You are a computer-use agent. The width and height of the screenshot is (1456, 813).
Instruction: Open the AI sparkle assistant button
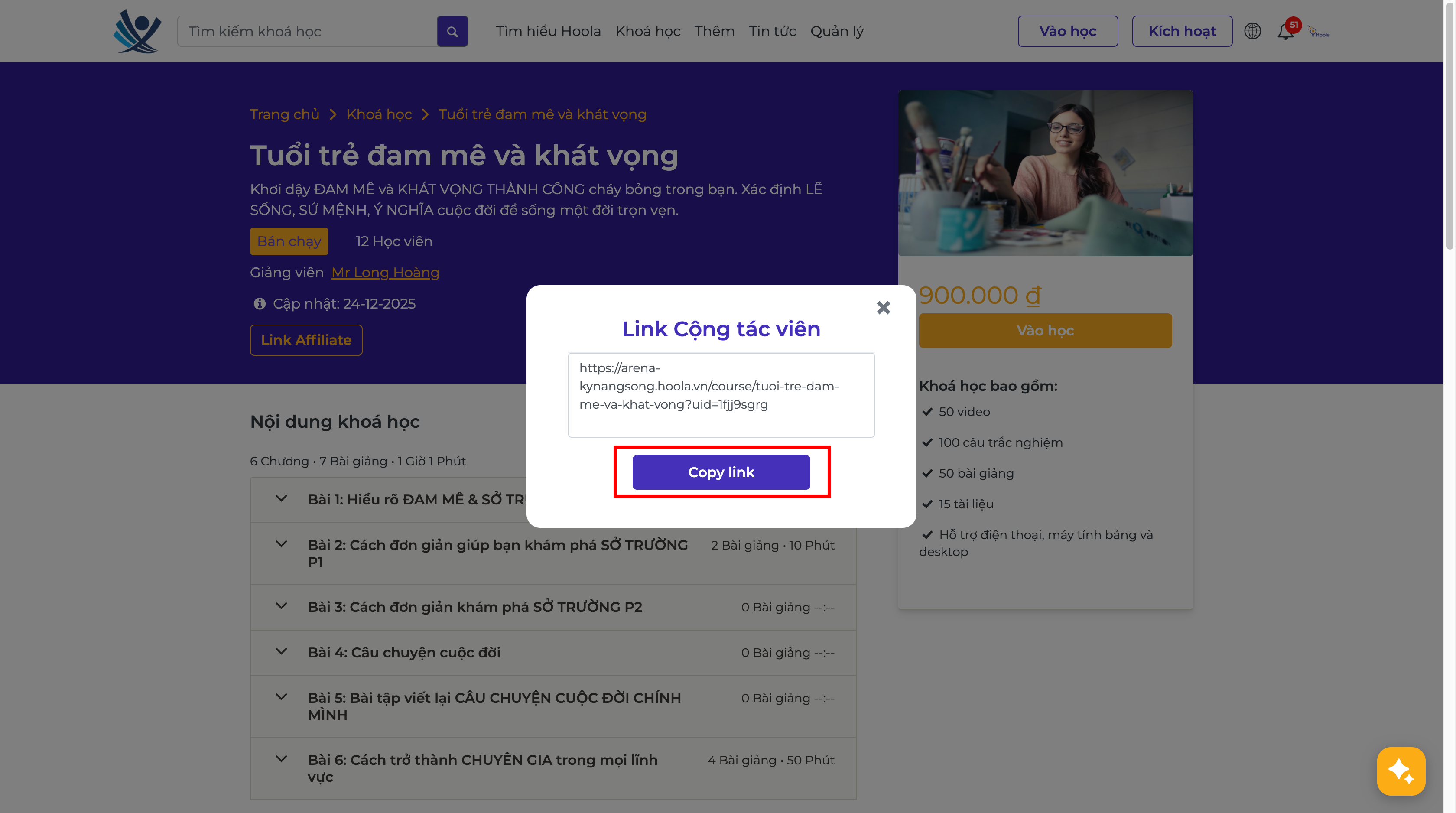pos(1401,771)
